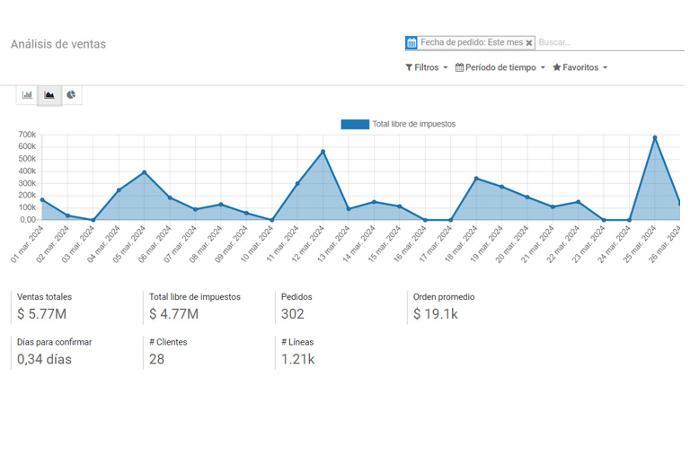Remove the 'Este mes' date filter
The width and height of the screenshot is (690, 456).
tap(529, 43)
